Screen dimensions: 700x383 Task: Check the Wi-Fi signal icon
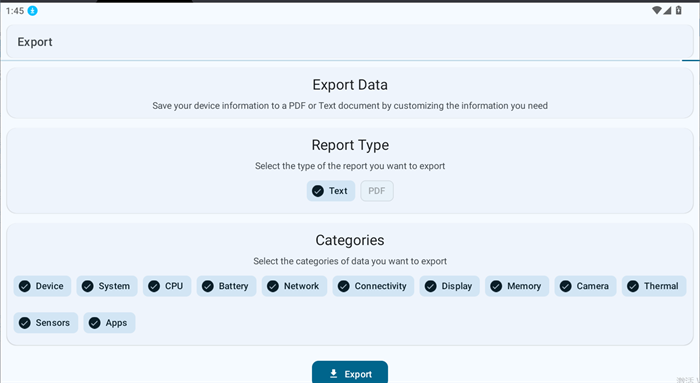656,10
